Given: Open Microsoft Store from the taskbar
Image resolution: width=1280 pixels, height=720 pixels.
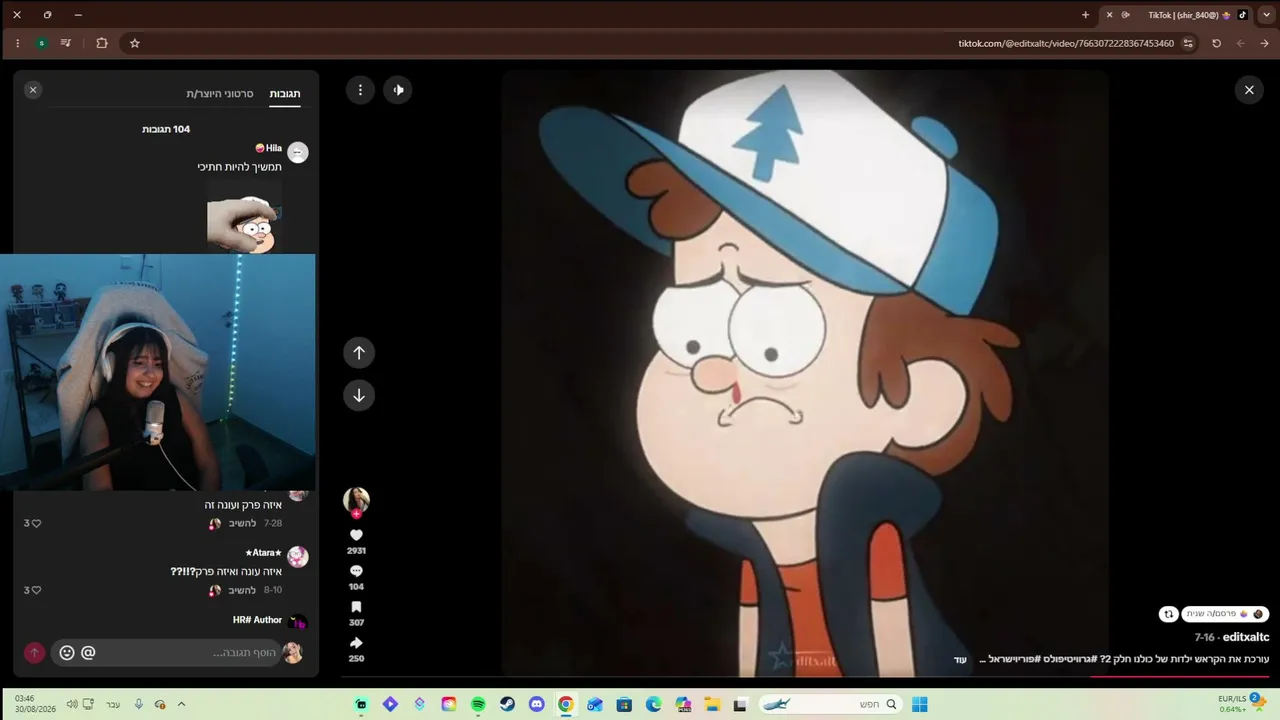Looking at the screenshot, I should [624, 704].
